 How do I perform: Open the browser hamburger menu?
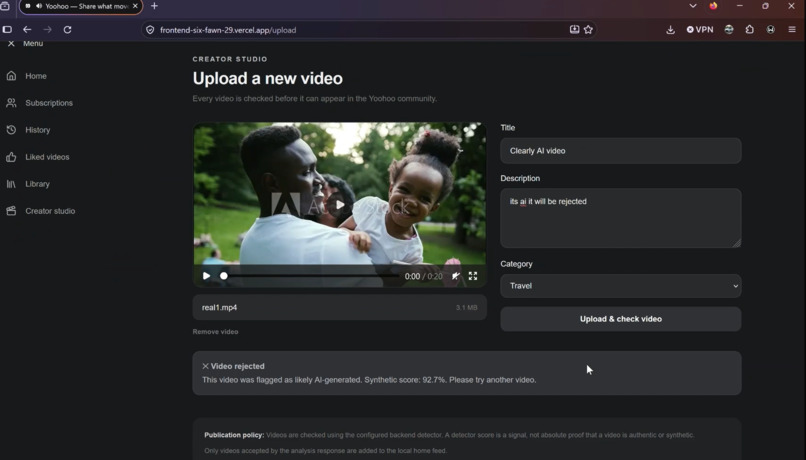coord(792,30)
